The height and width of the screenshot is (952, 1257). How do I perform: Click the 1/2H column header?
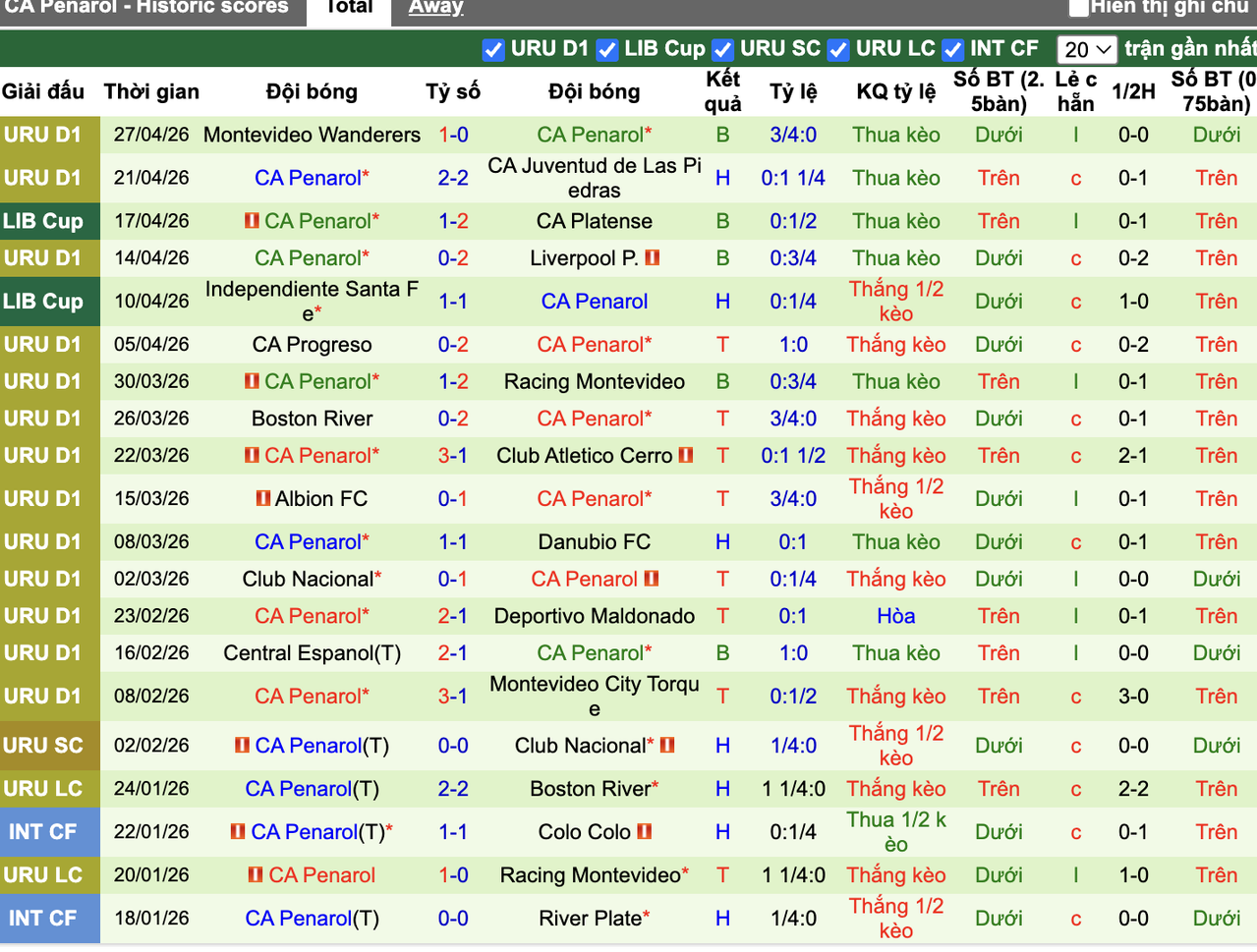point(1133,92)
